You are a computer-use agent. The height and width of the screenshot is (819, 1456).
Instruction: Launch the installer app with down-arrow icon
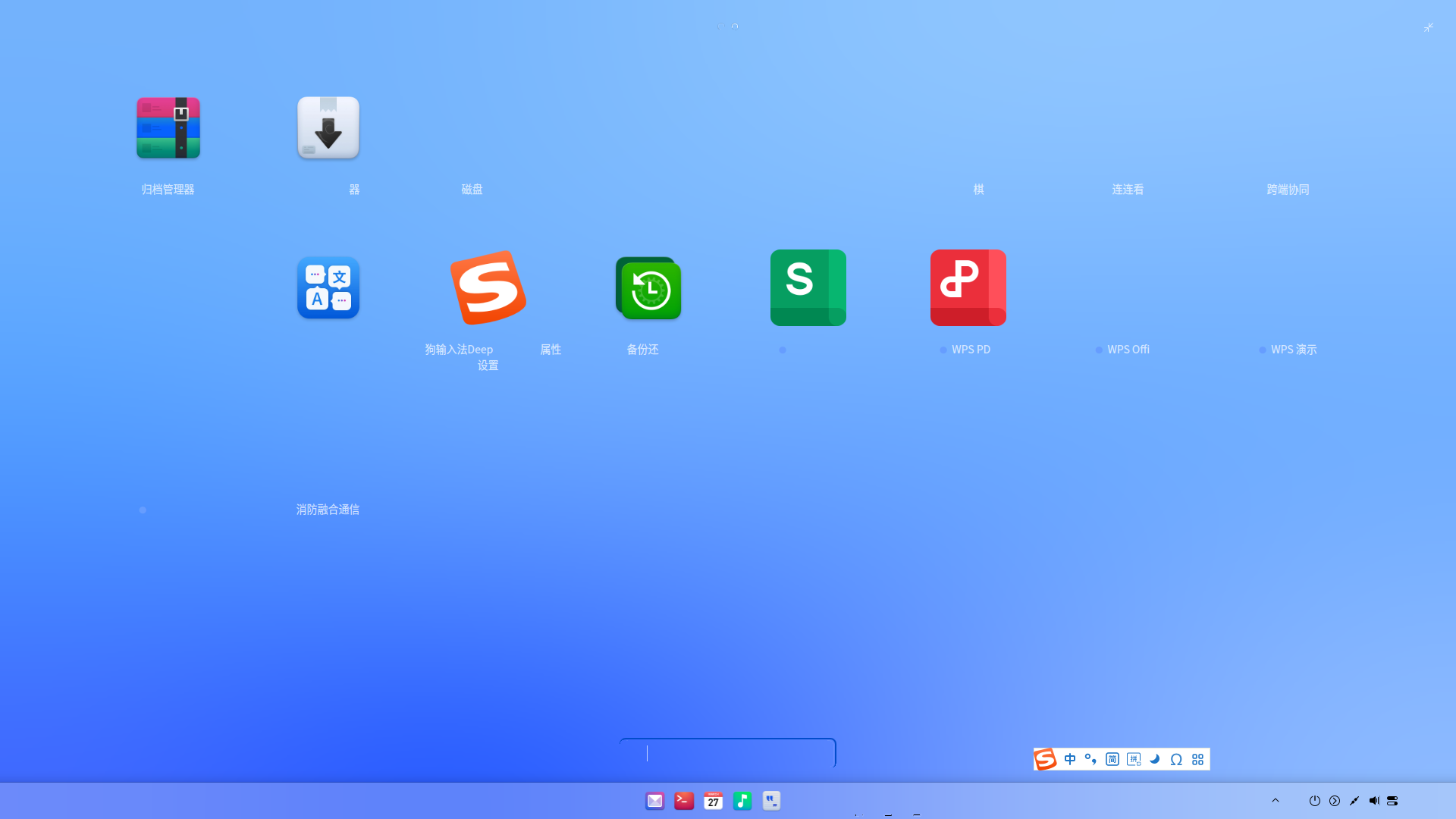[x=328, y=127]
